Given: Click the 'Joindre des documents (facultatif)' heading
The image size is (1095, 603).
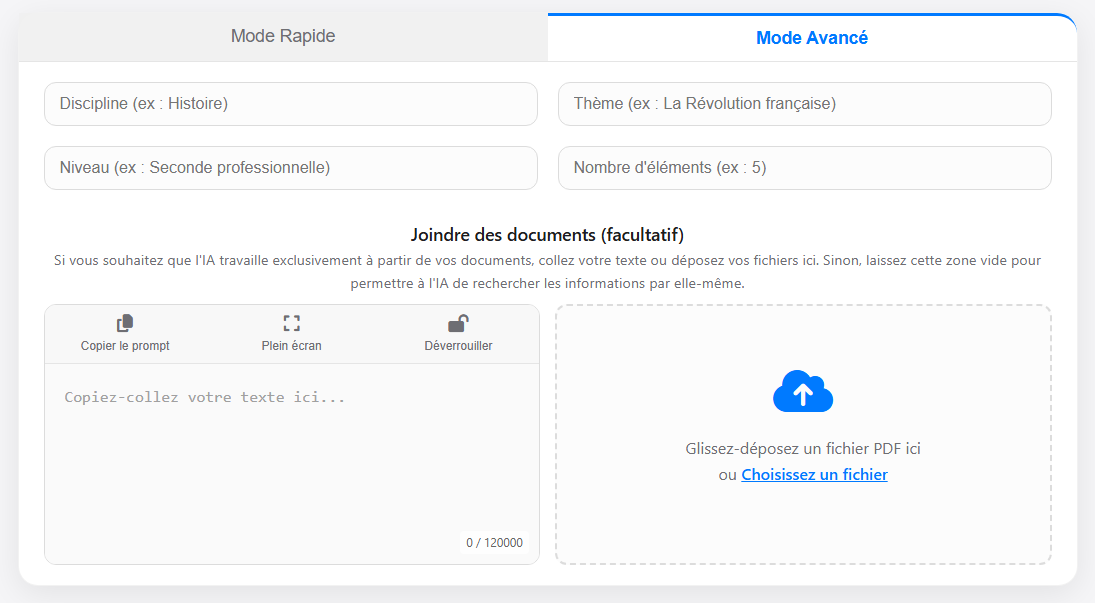Looking at the screenshot, I should pyautogui.click(x=547, y=235).
